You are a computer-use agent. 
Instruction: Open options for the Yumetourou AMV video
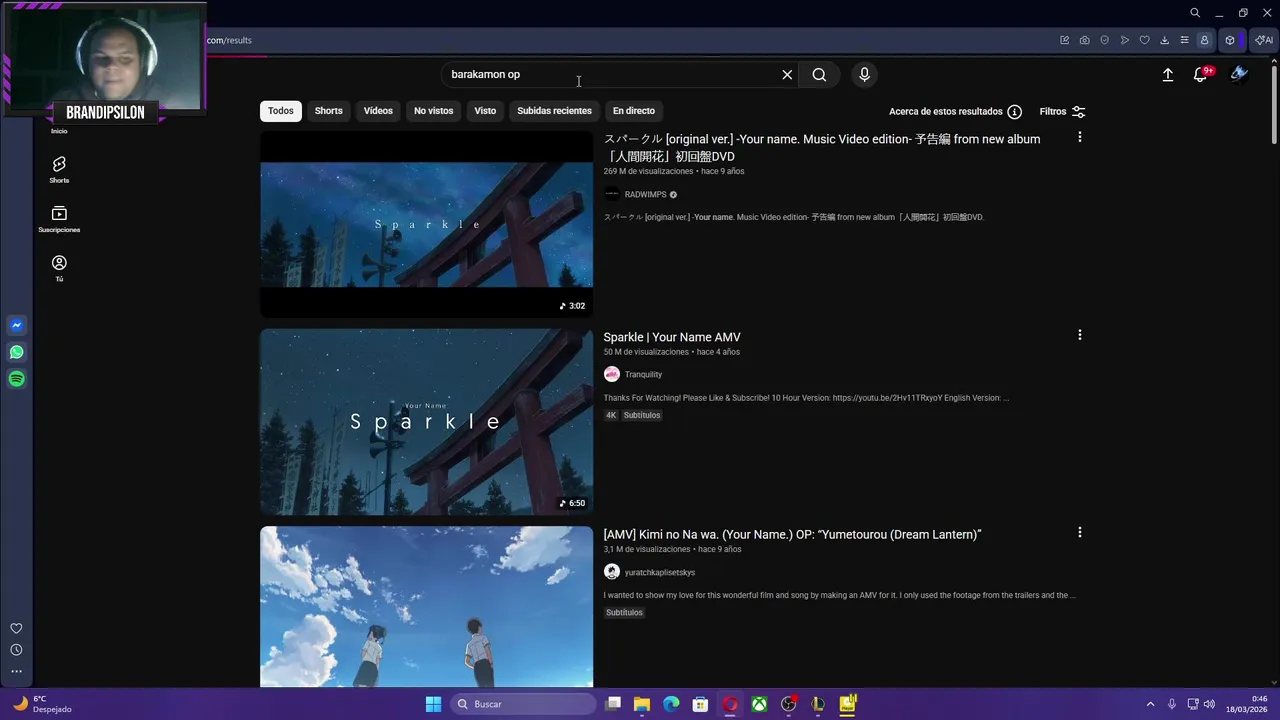coord(1079,533)
